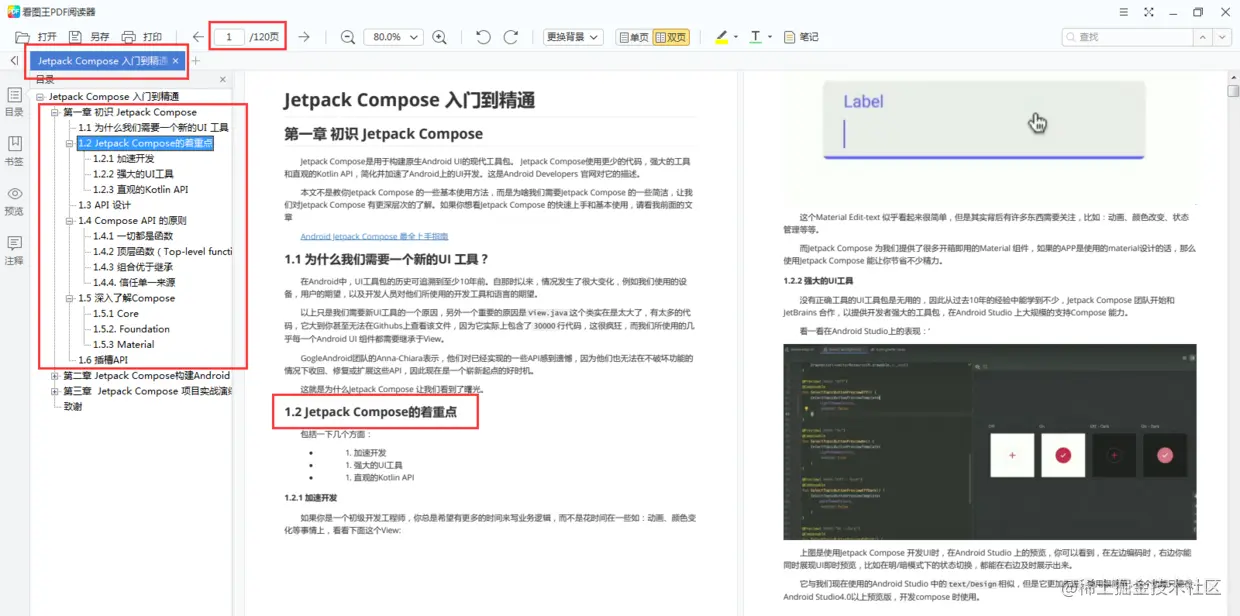Collapse the 1.4 Compose API 的原则 node
The image size is (1240, 616).
(70, 221)
